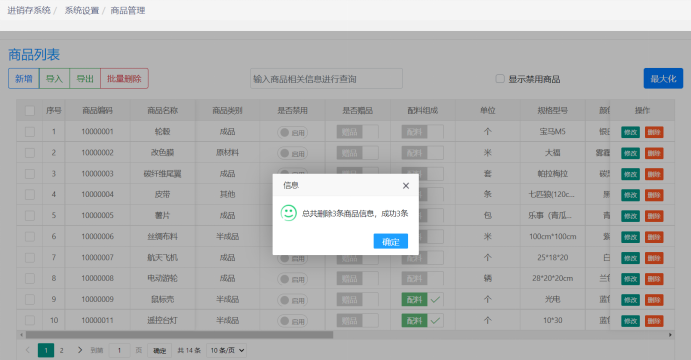Check the row checkbox for 丝绸布料
This screenshot has width=691, height=360.
click(x=30, y=237)
